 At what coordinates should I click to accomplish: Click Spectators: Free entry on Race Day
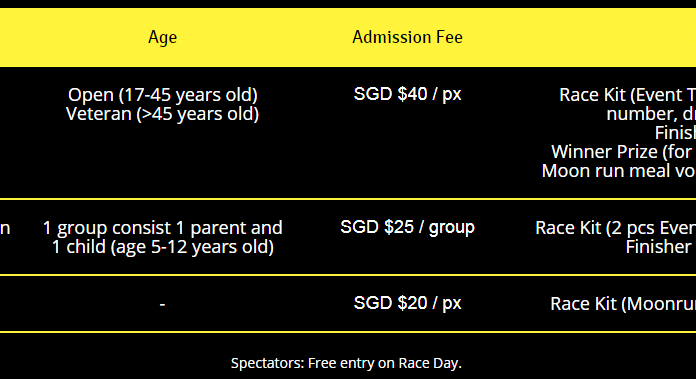(346, 363)
